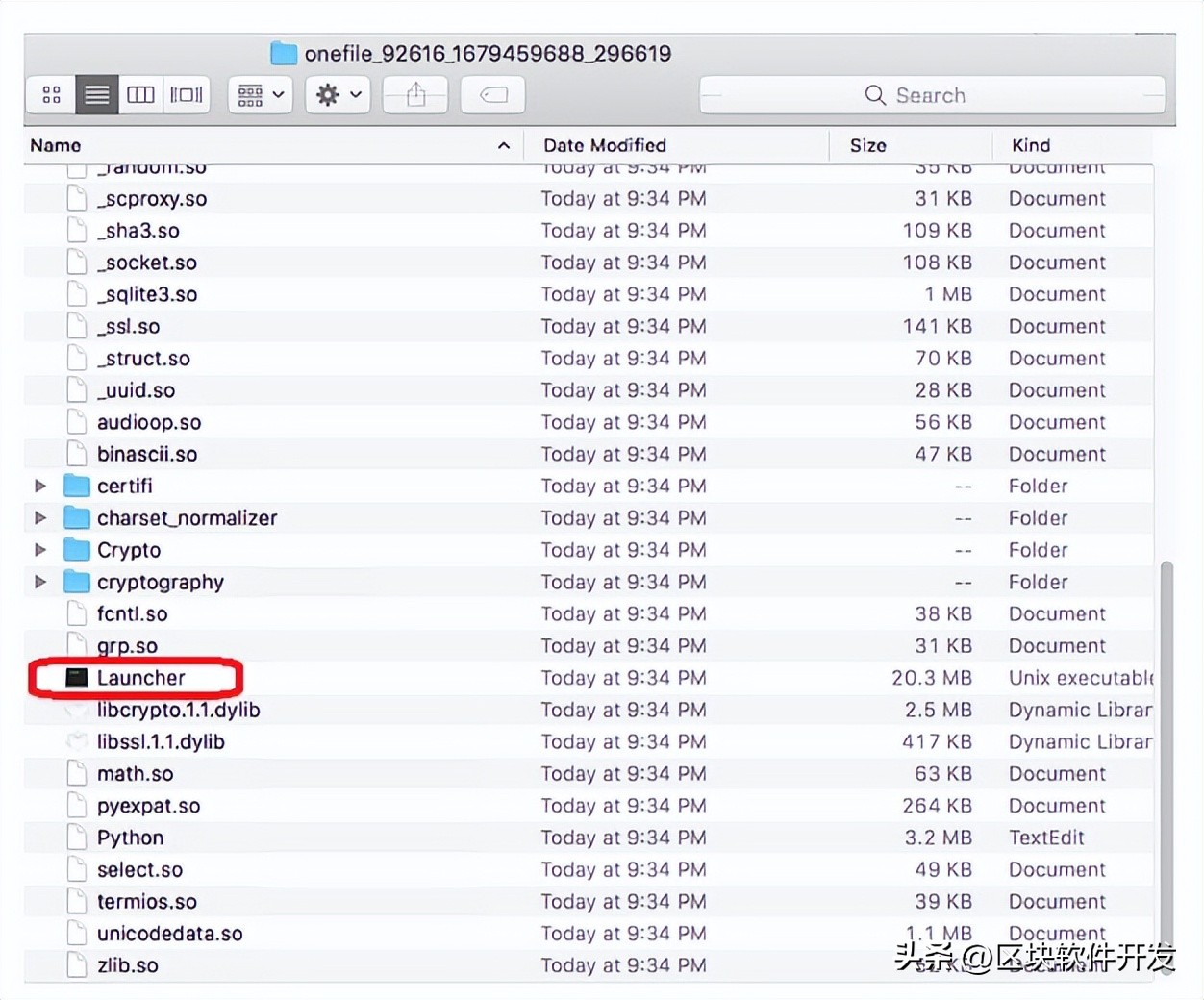Viewport: 1204px width, 1000px height.
Task: Select the Launcher executable icon
Action: click(x=77, y=678)
